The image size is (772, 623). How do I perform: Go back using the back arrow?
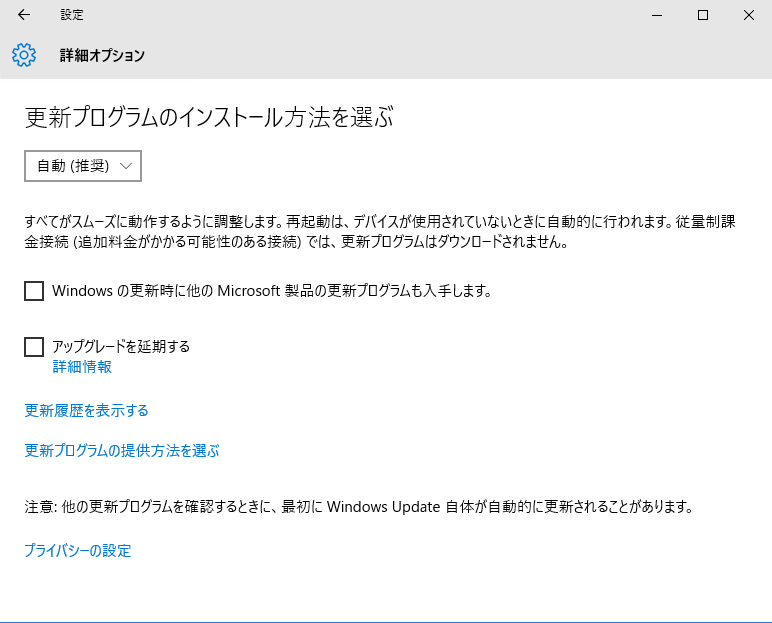24,15
